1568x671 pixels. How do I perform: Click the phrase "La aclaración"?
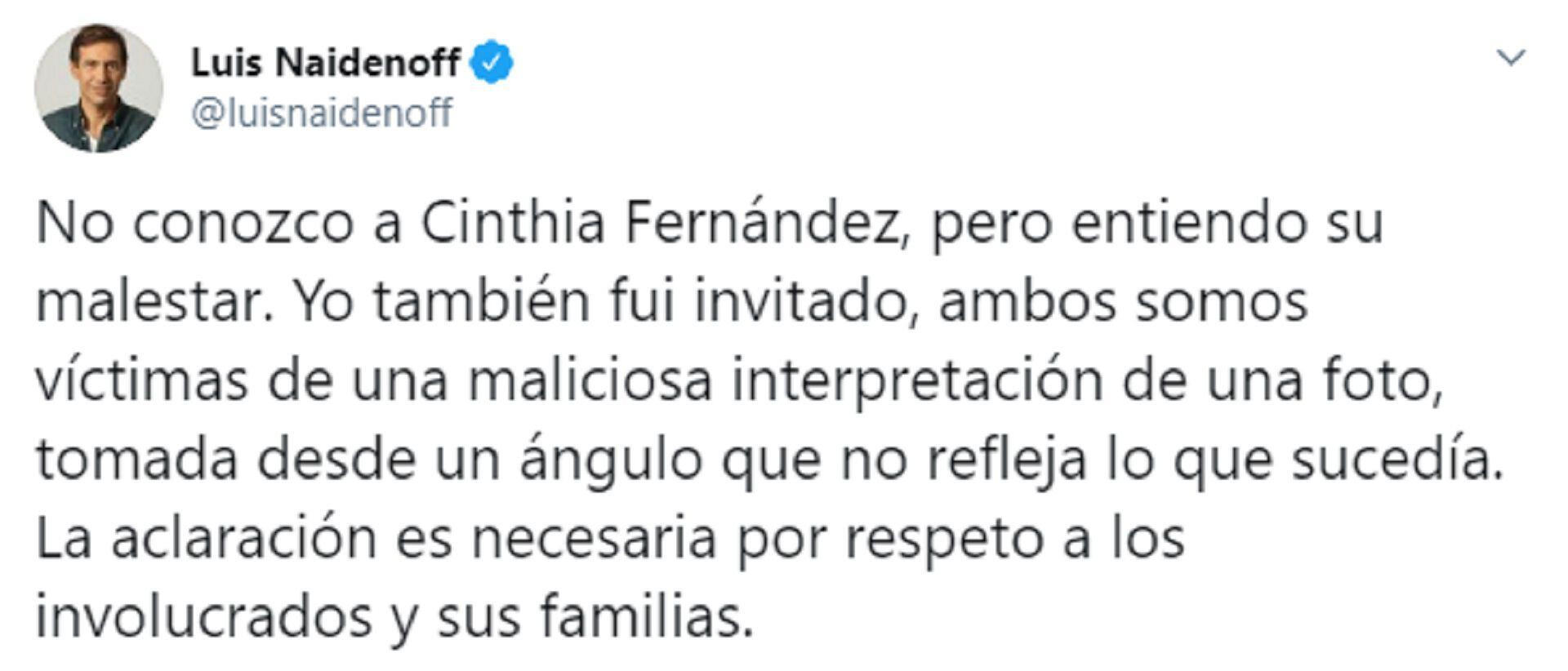(207, 539)
